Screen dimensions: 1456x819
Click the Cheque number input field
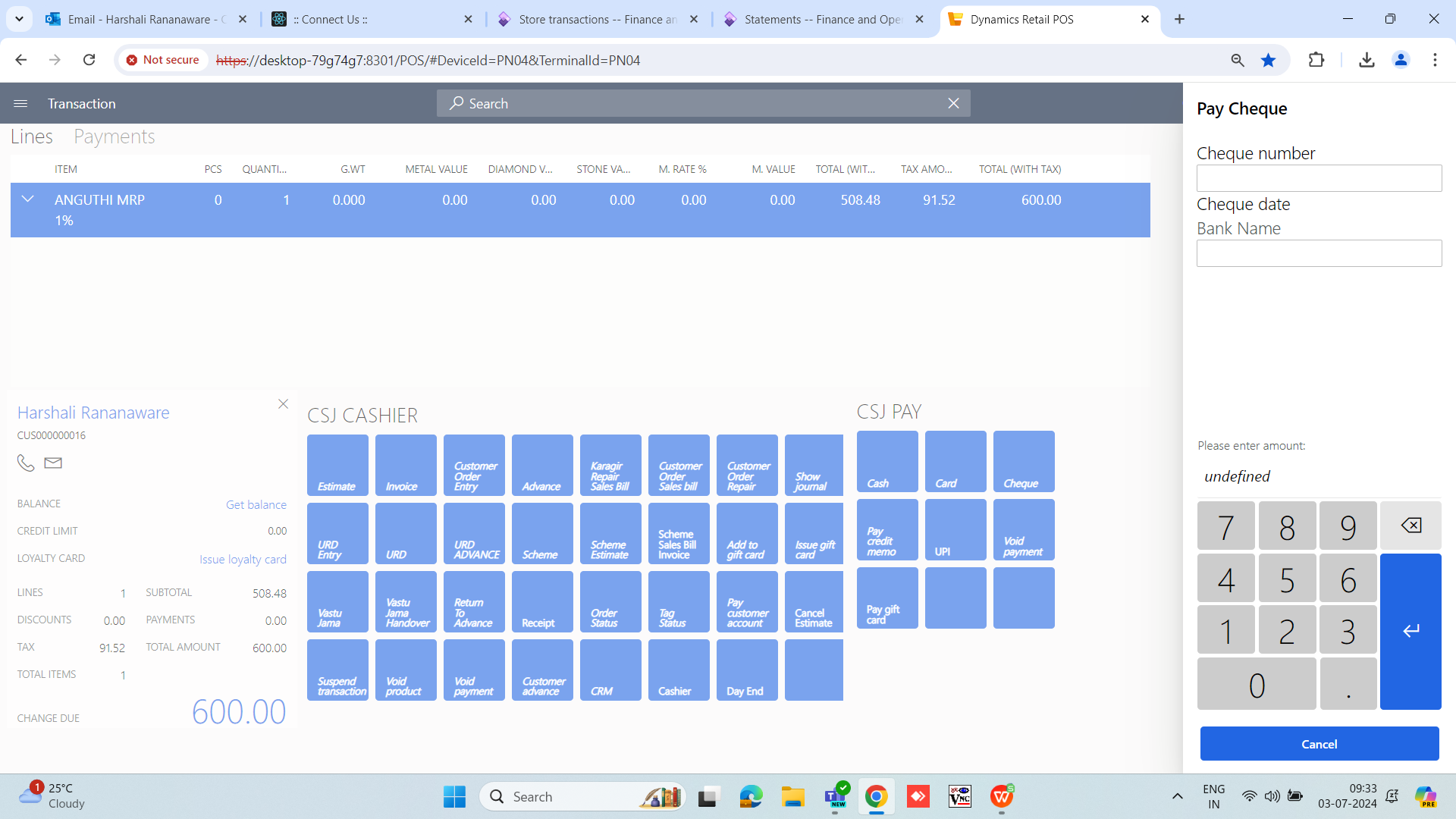click(1319, 178)
